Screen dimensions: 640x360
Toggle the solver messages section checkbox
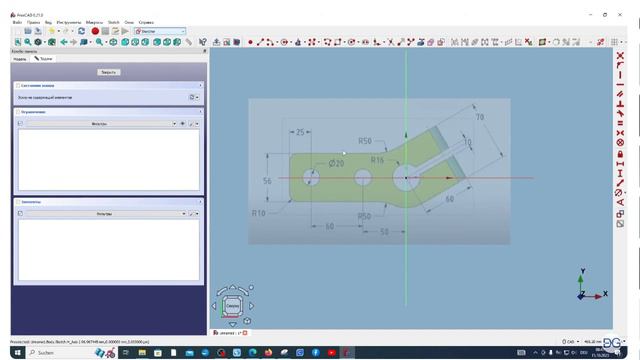click(18, 86)
